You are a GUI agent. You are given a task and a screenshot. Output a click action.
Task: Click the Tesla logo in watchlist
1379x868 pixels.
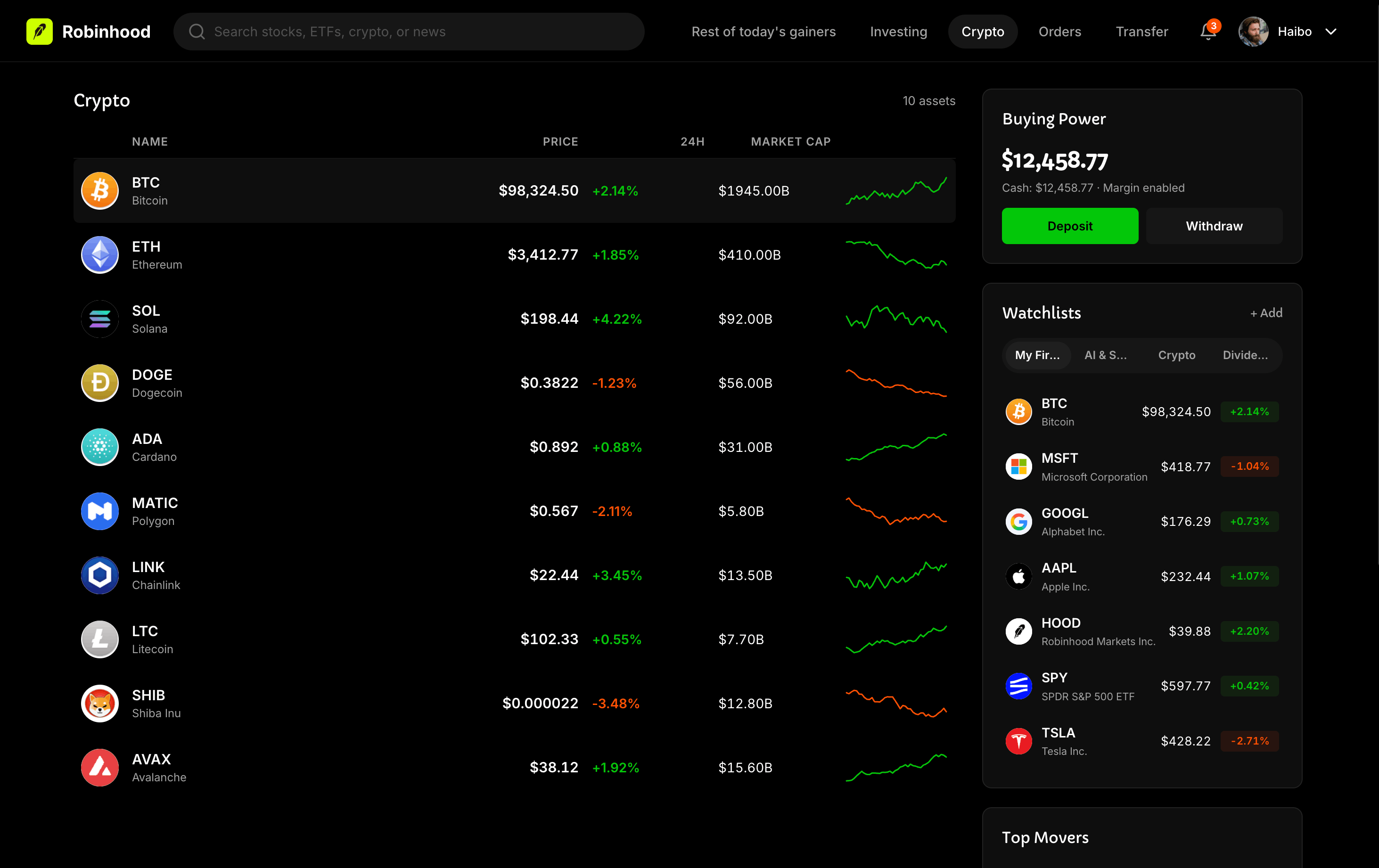(1019, 741)
